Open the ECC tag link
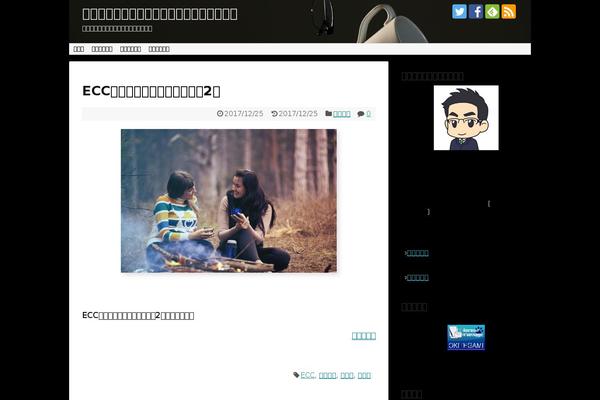 point(307,375)
